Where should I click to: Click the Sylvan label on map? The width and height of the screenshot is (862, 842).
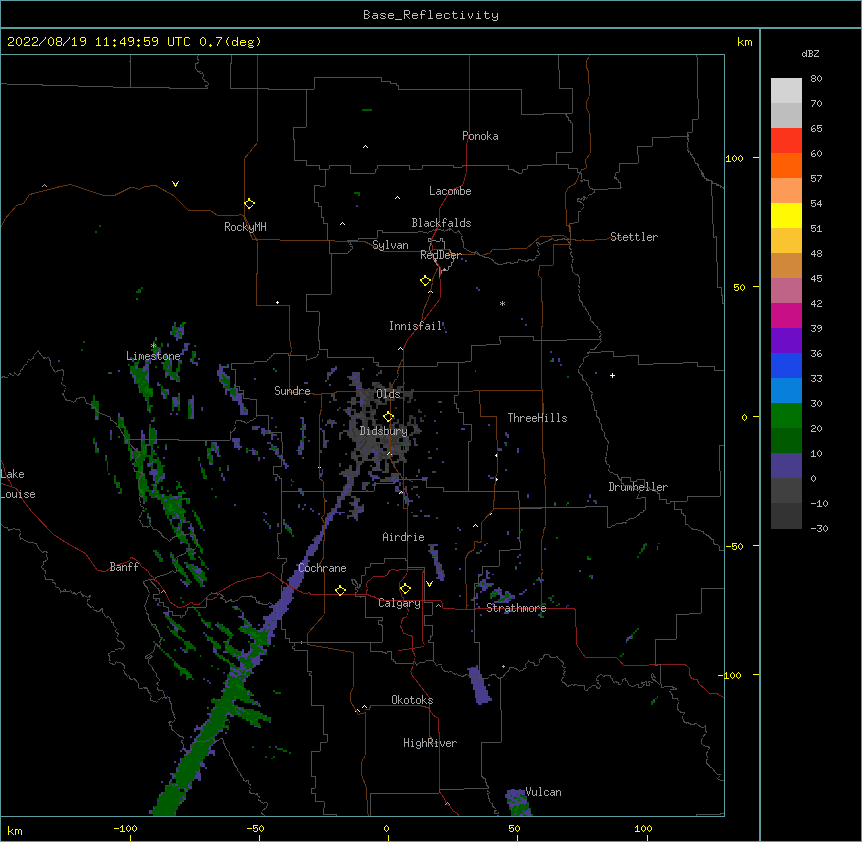(390, 245)
